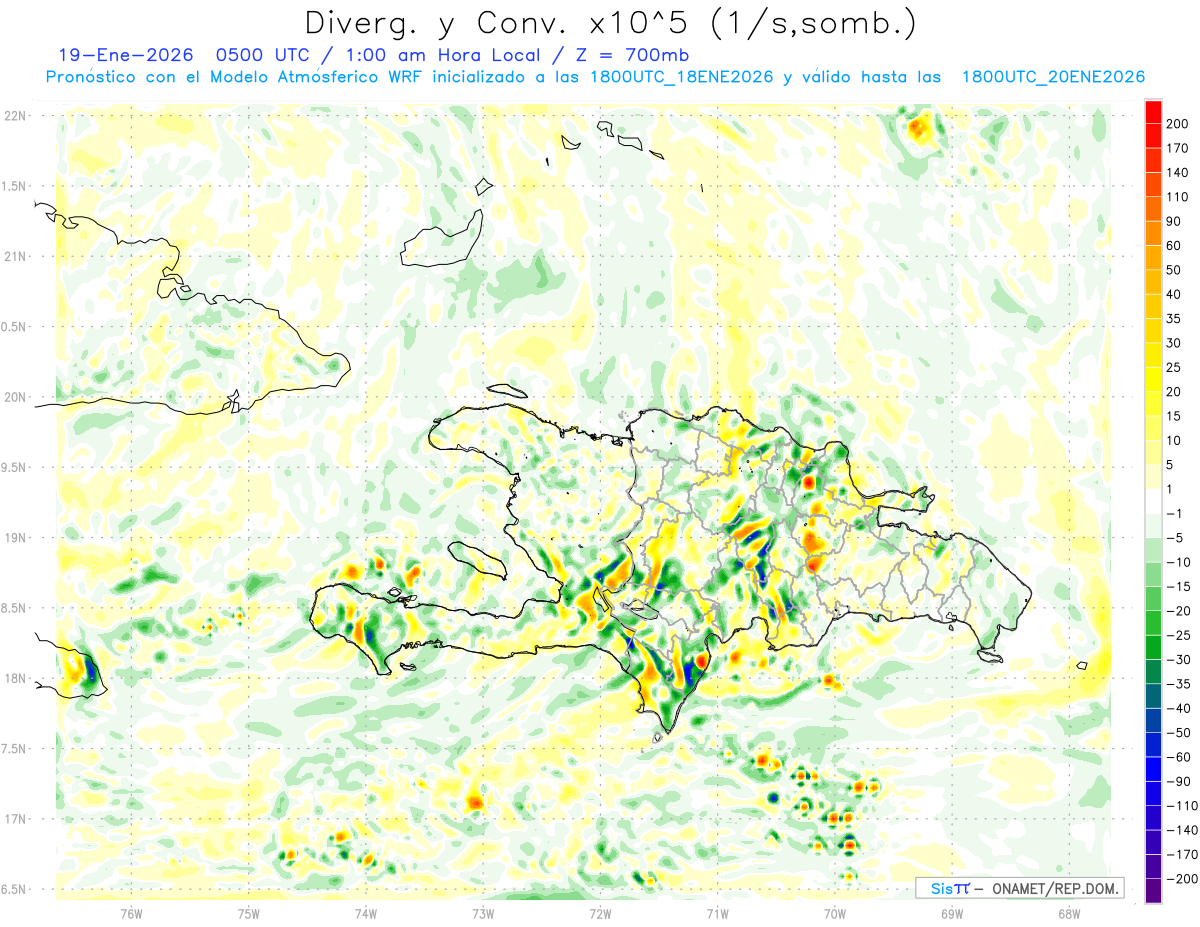Screen dimensions: 1200x927
Task: Click the '68W' longitude label
Action: tap(1068, 912)
